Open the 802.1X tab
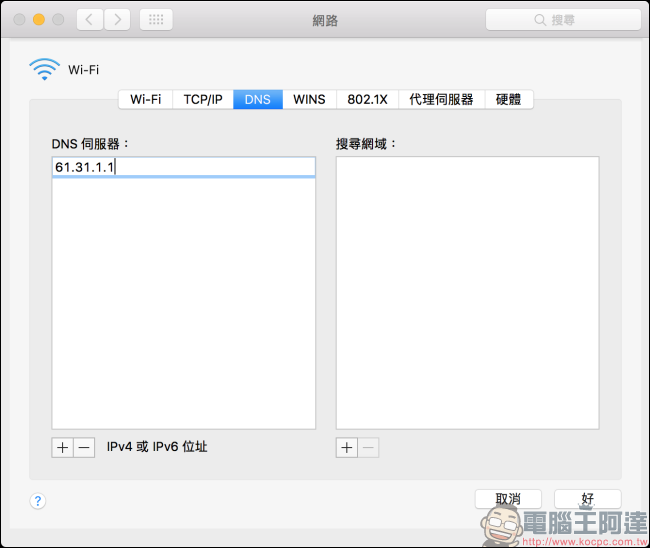The image size is (650, 548). coord(367,99)
